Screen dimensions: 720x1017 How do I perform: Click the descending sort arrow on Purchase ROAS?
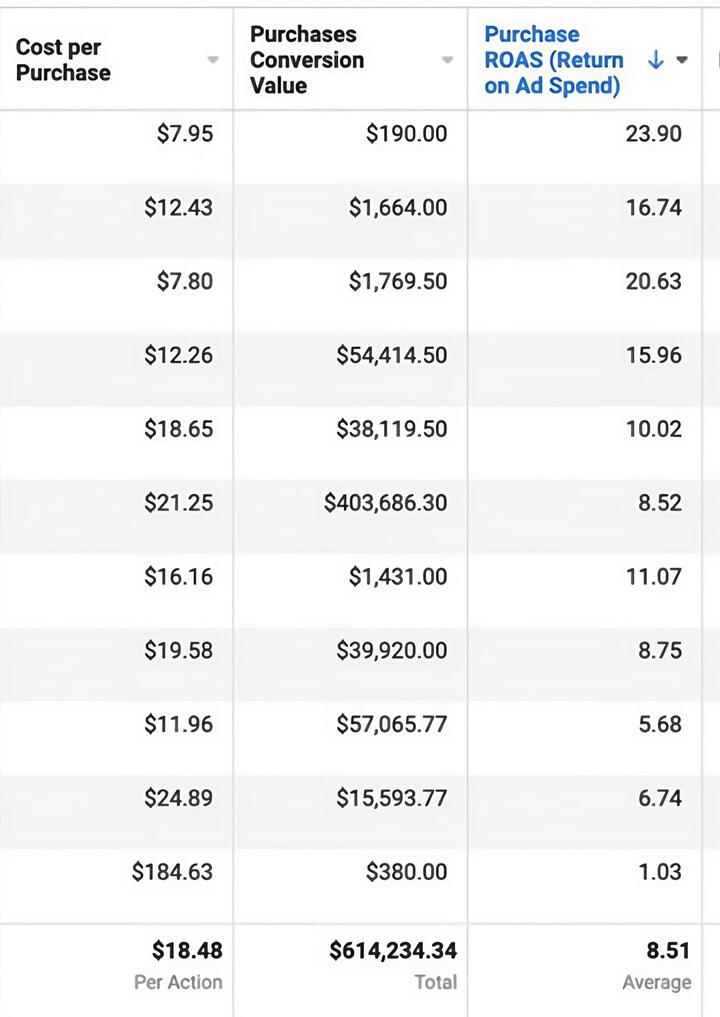point(656,60)
